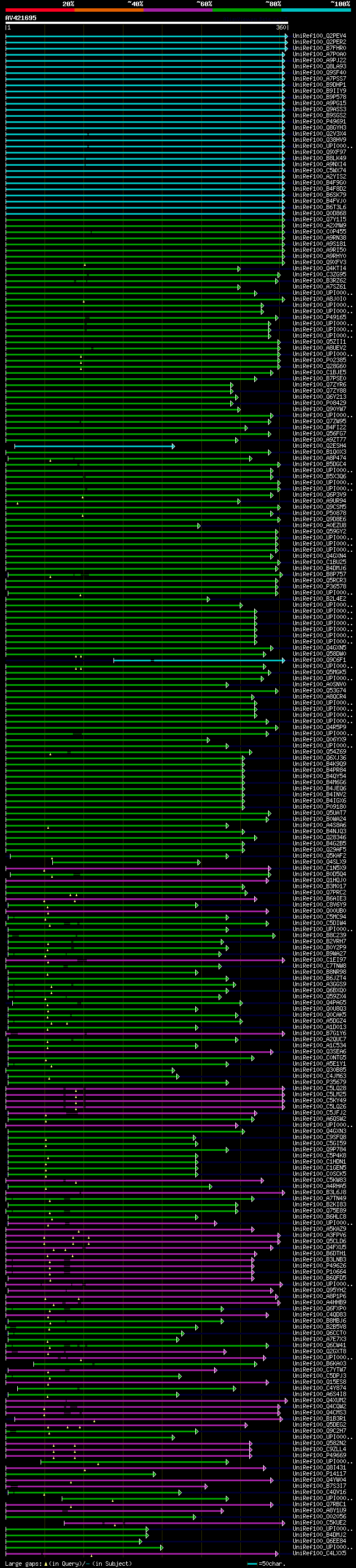
Task: Click the cyan ~100% identity legend bar
Action: [316, 10]
